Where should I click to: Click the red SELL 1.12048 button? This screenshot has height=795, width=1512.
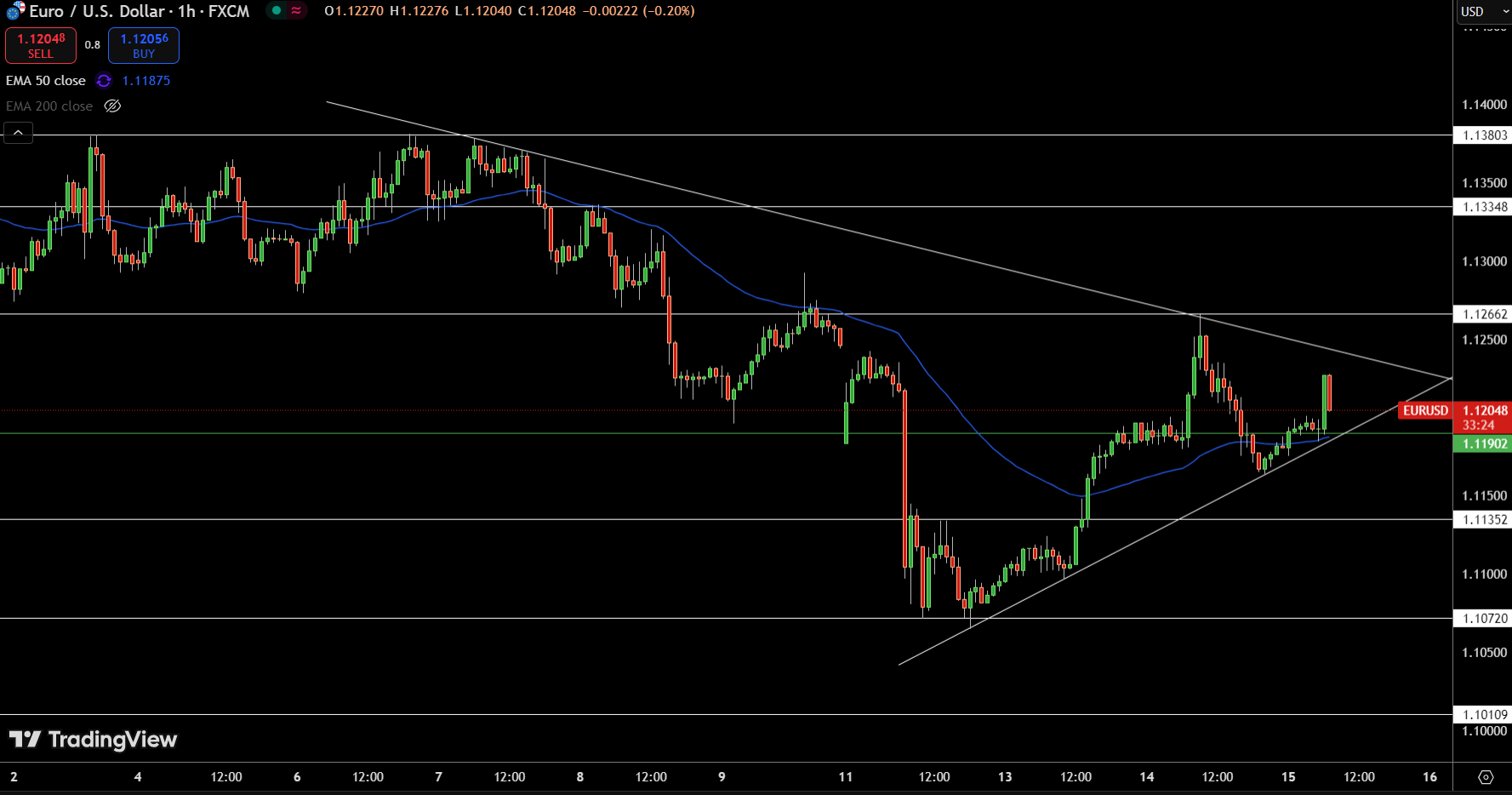(x=41, y=45)
